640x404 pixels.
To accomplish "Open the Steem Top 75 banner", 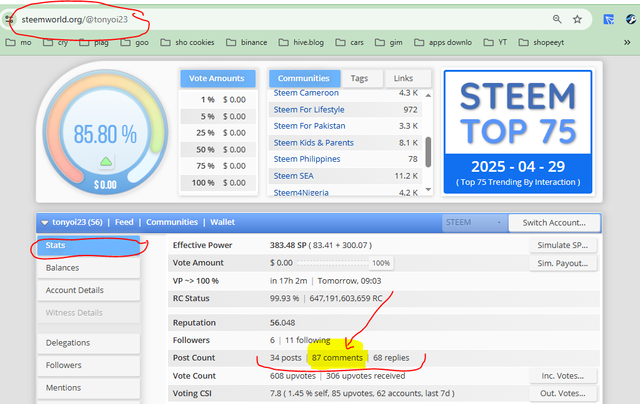I will [x=518, y=132].
